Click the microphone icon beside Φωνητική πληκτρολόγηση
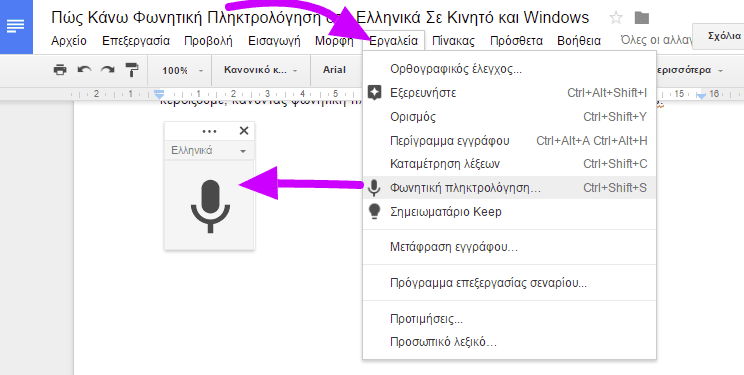The image size is (744, 375). point(374,188)
